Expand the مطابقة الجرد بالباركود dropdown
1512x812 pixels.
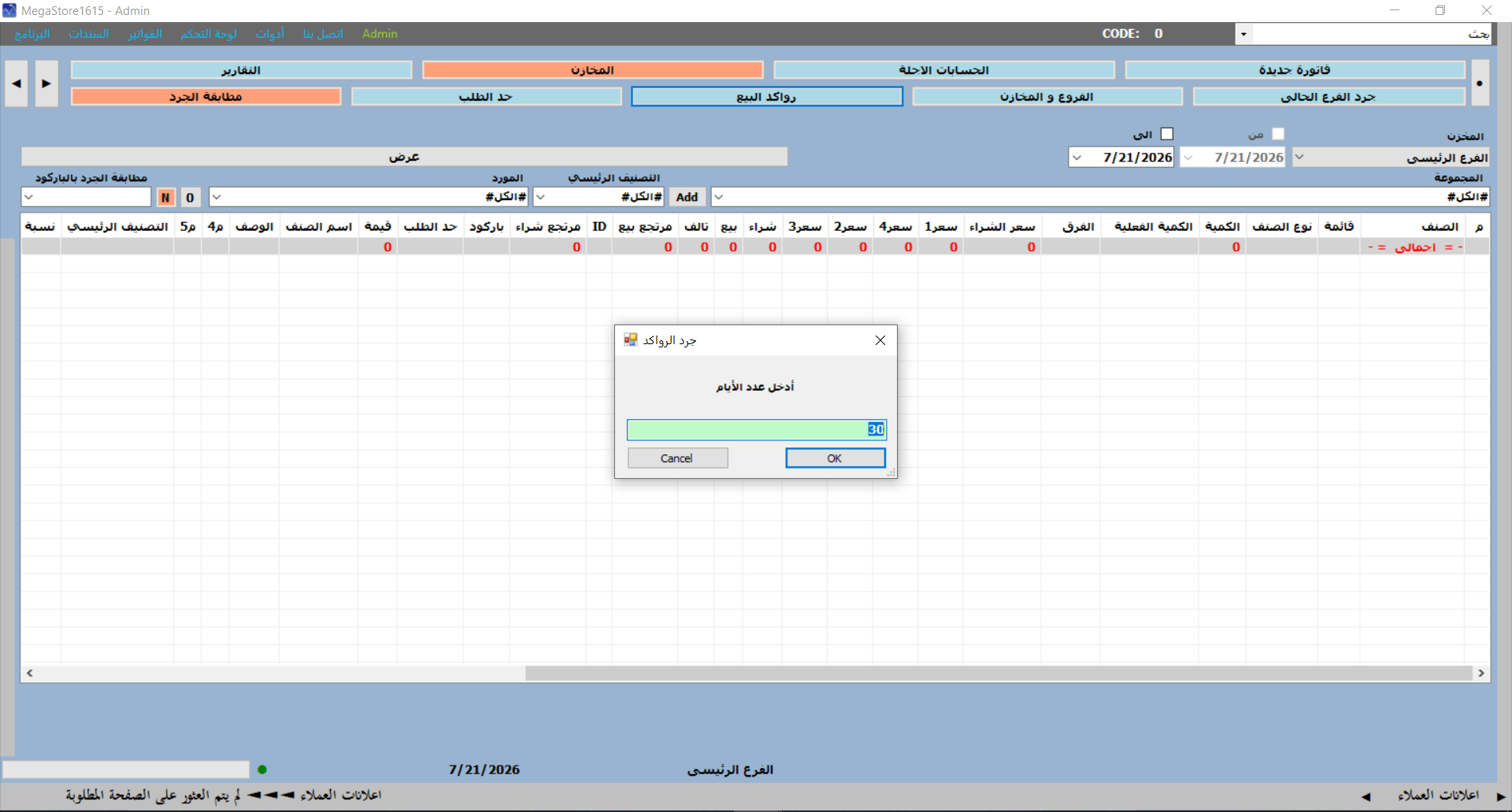coord(29,197)
